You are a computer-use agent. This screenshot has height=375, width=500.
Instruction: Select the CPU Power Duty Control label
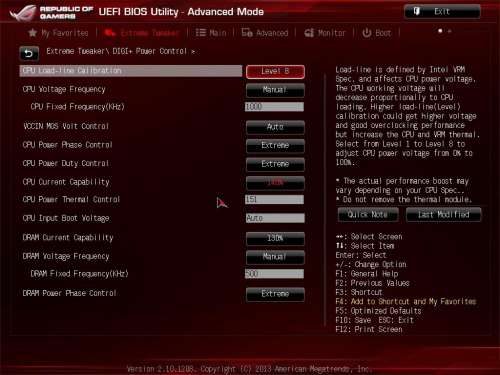(66, 164)
